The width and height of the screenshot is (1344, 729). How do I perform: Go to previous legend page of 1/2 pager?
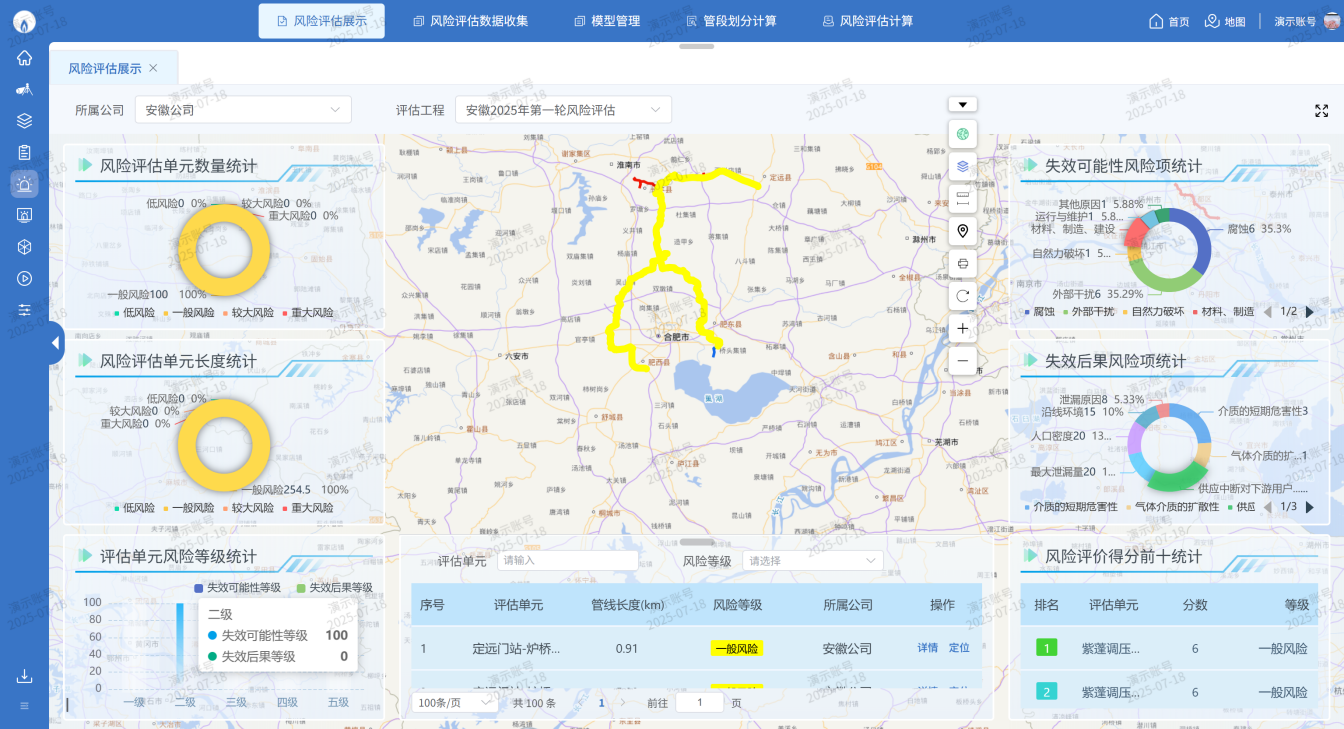tap(1268, 312)
